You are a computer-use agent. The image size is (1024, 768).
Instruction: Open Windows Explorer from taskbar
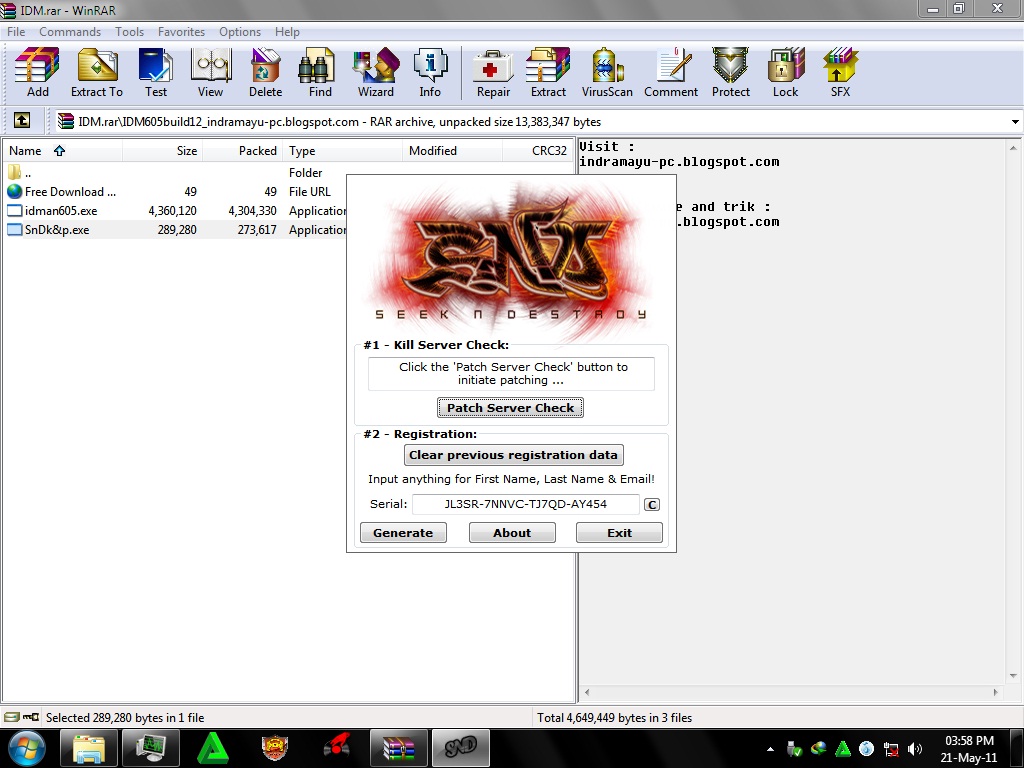89,748
